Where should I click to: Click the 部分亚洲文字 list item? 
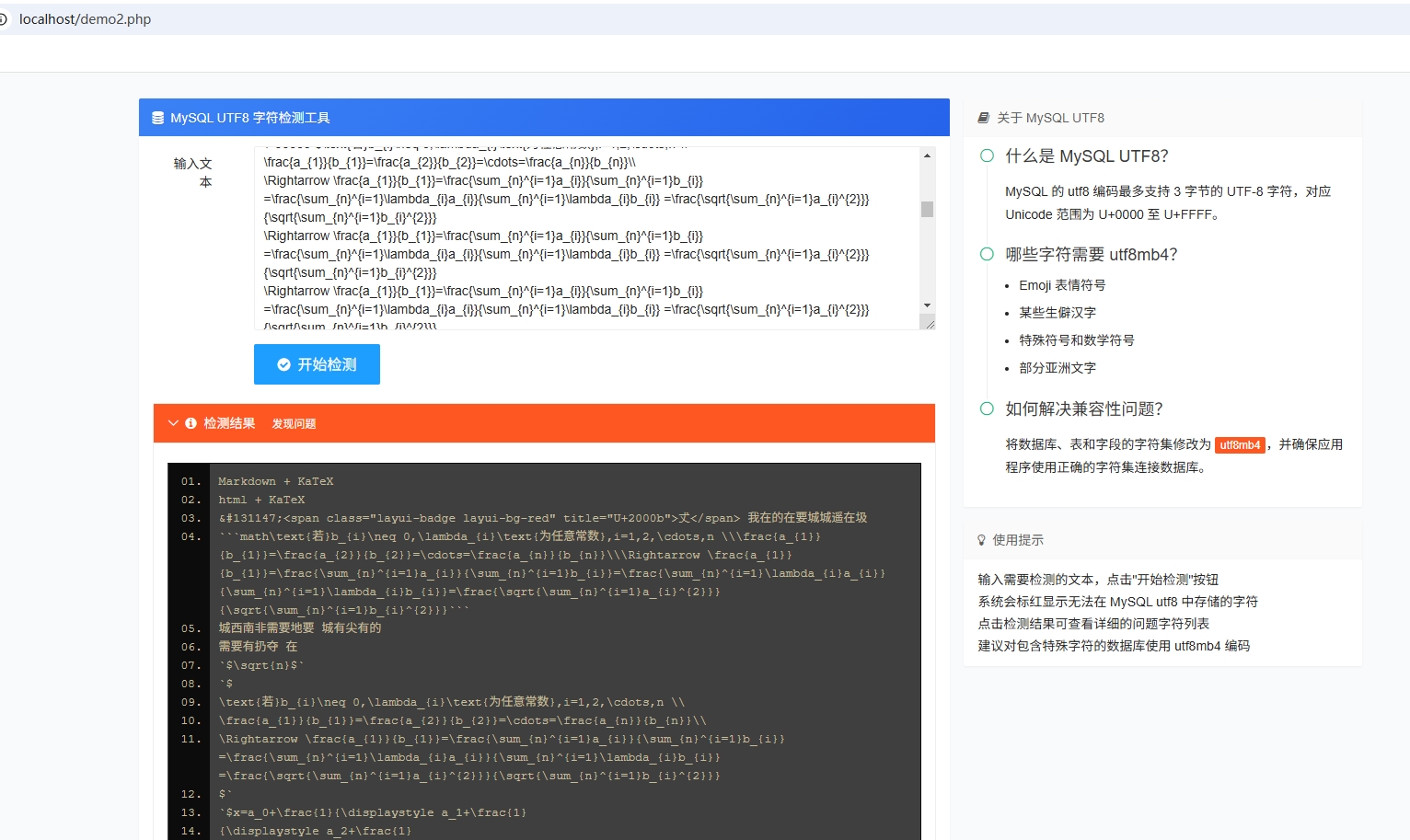click(x=1057, y=368)
